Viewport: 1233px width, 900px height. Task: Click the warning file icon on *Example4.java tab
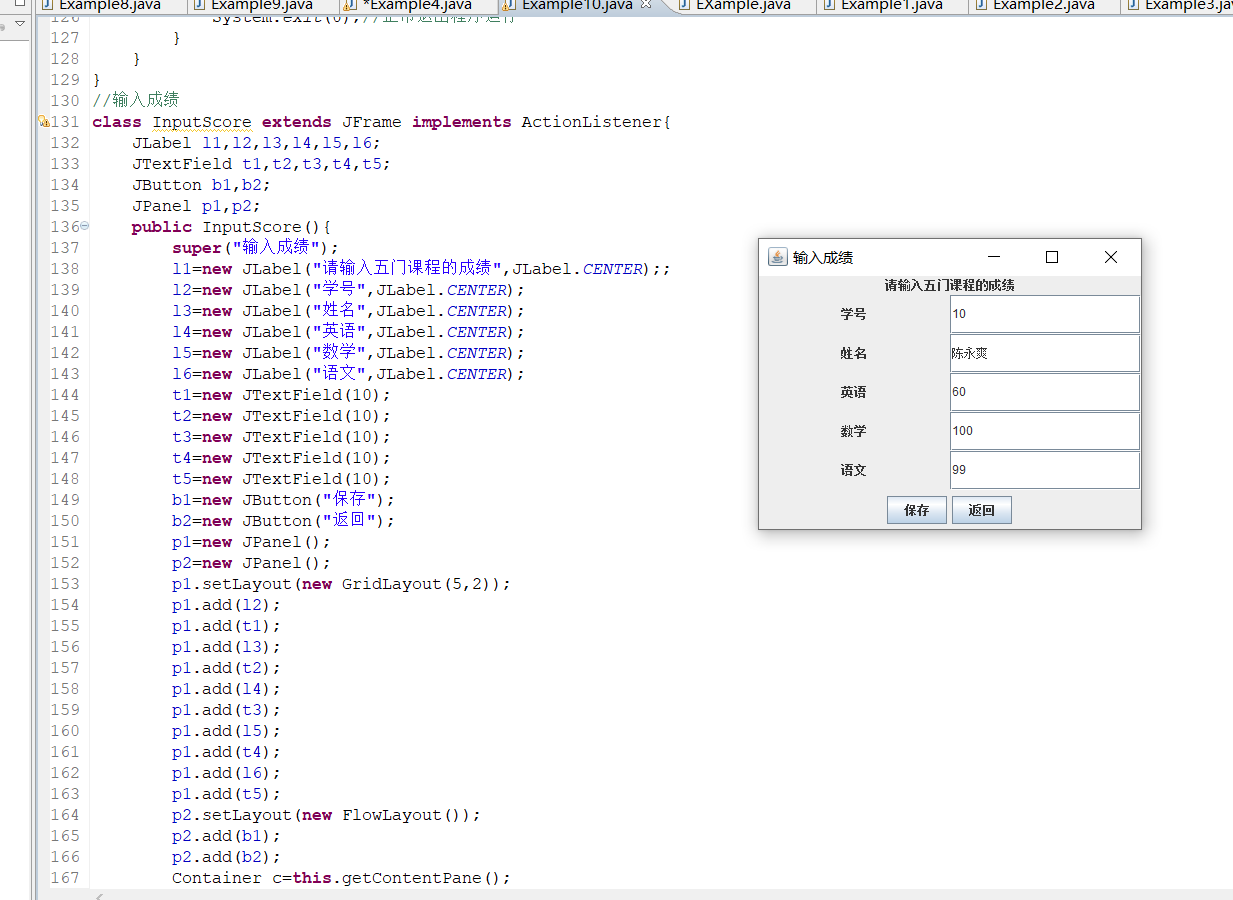(349, 5)
